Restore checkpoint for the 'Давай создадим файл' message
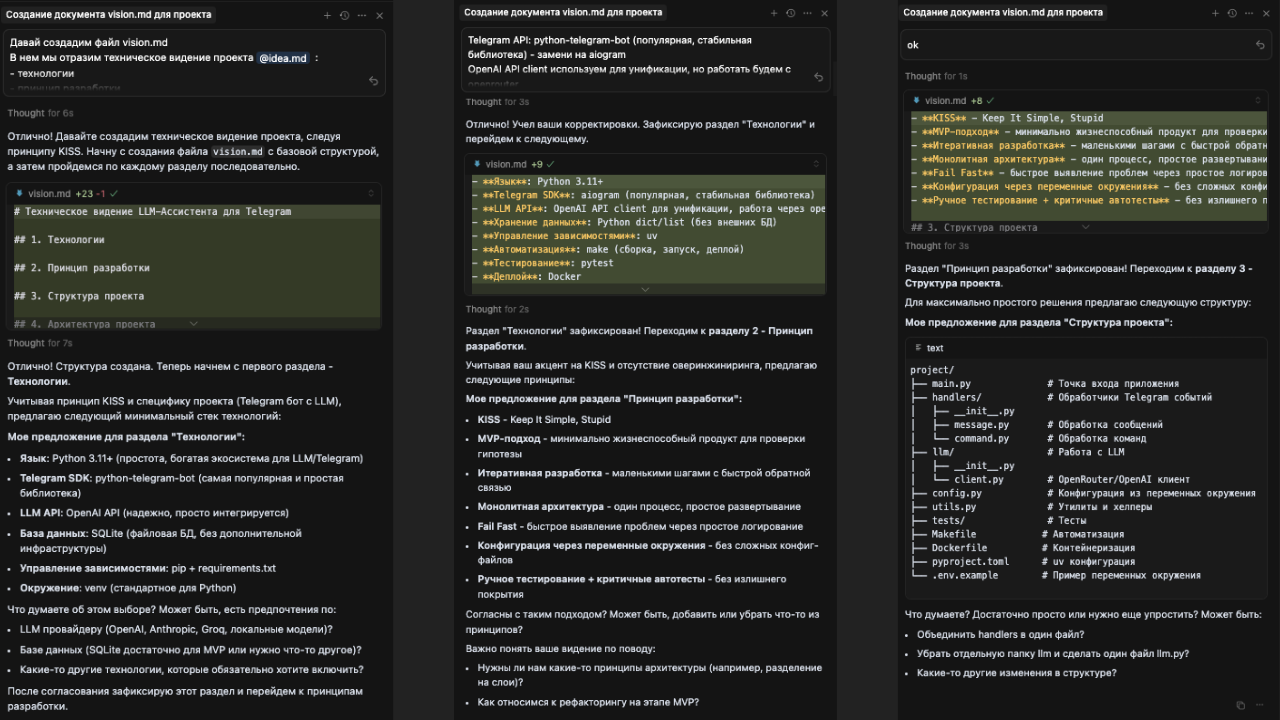The image size is (1280, 720). pyautogui.click(x=373, y=81)
